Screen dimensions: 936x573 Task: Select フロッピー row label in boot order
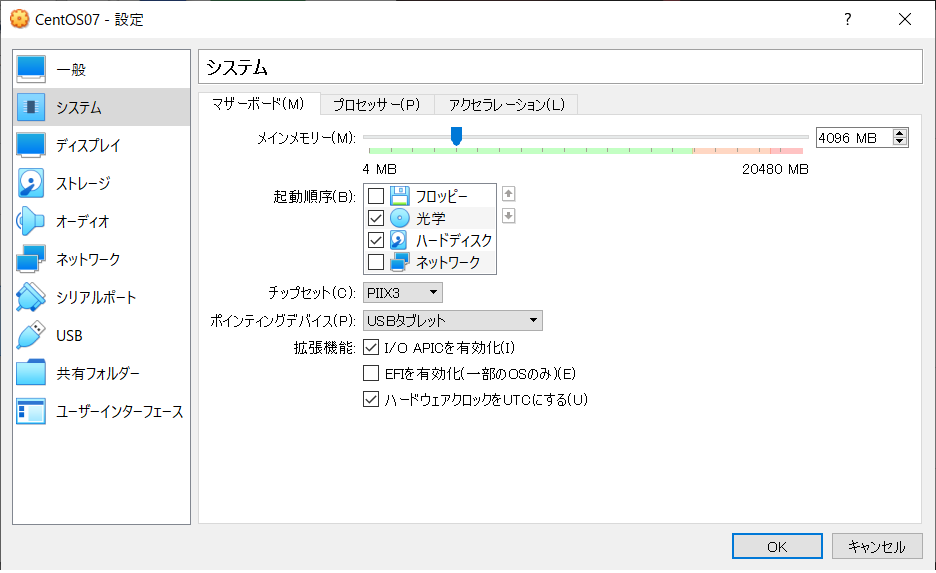pyautogui.click(x=442, y=196)
